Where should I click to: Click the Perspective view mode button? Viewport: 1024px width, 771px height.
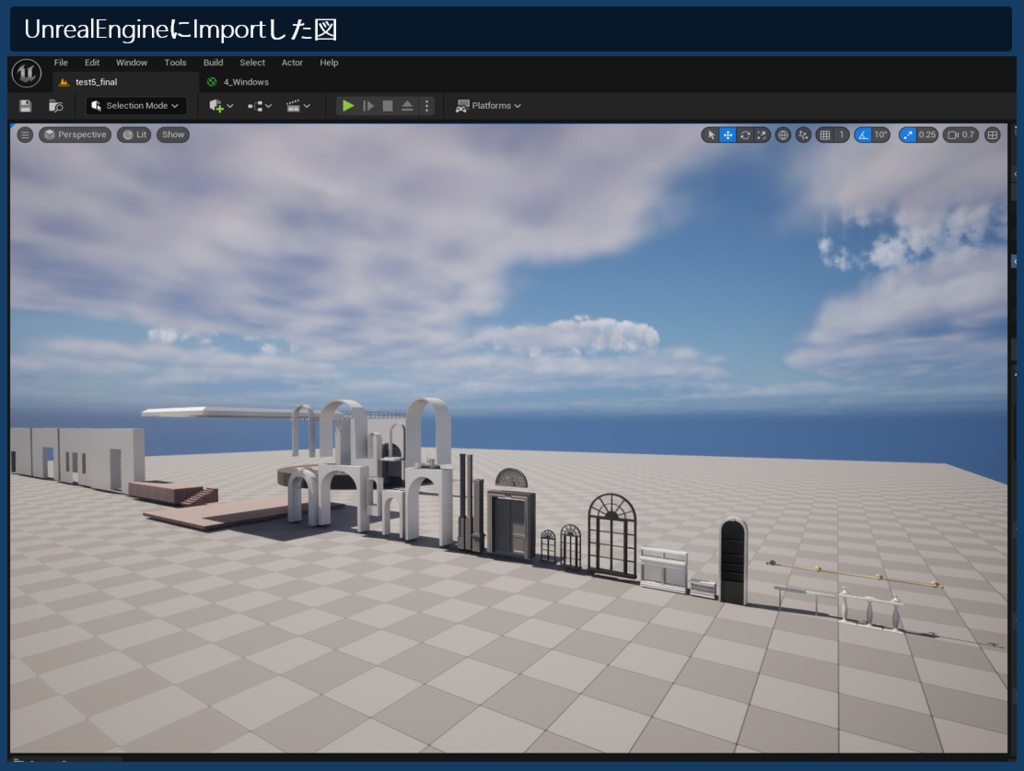75,135
